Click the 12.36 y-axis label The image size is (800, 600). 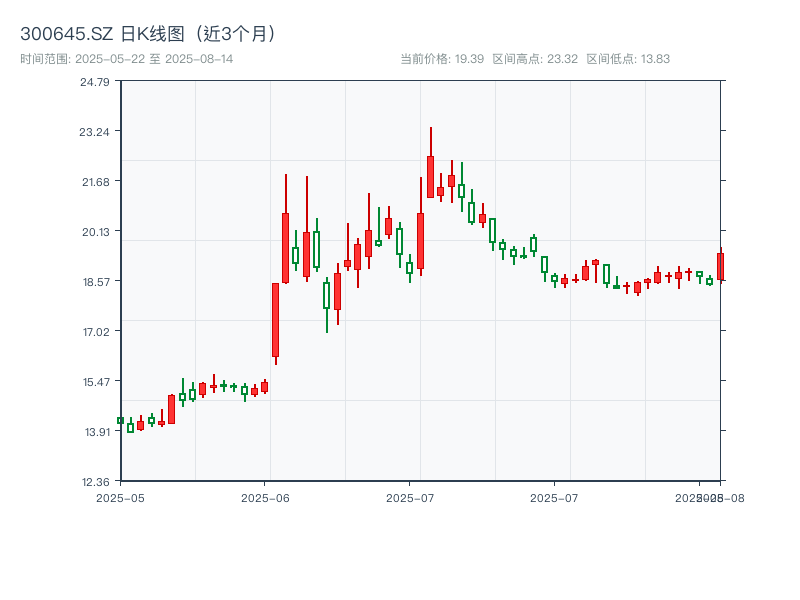click(x=95, y=481)
